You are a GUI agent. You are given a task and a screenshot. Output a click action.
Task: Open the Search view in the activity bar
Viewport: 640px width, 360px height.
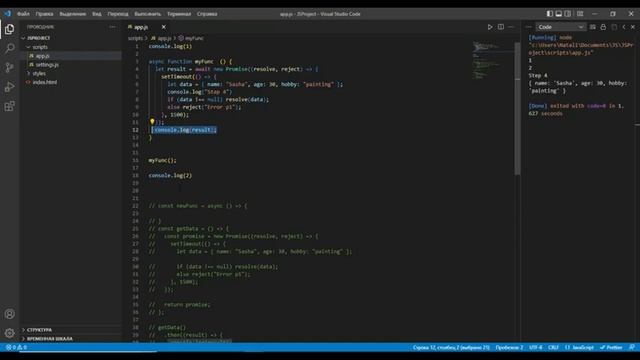pyautogui.click(x=9, y=48)
